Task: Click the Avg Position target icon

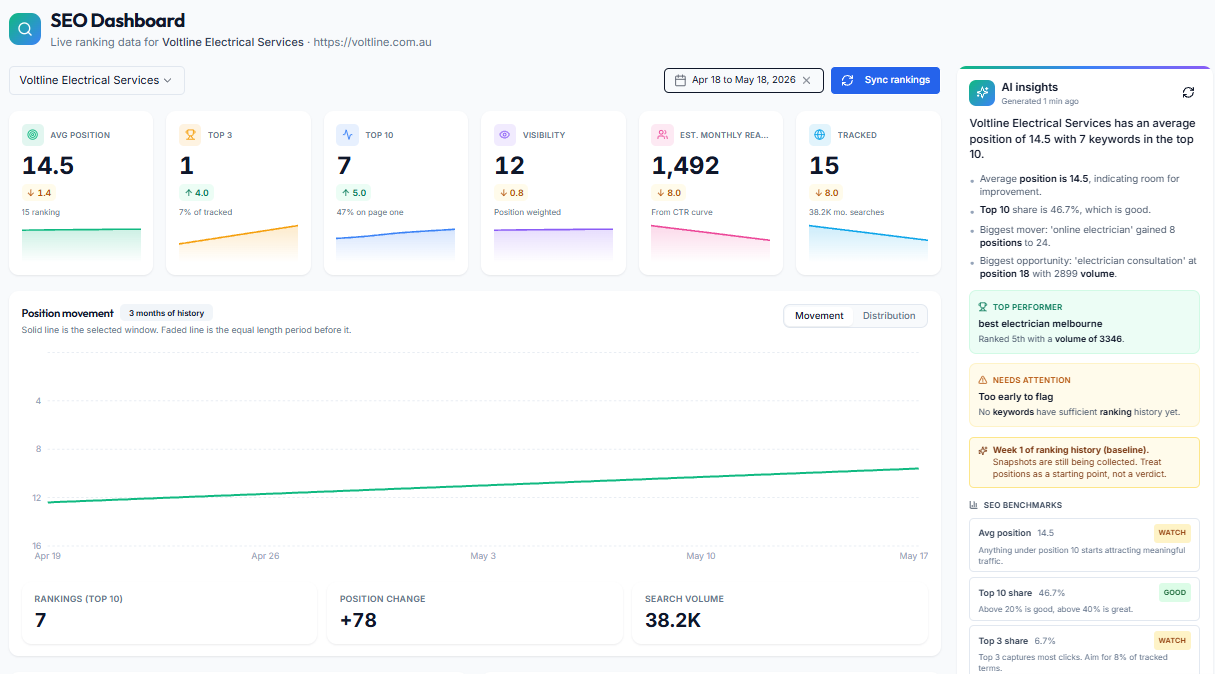Action: pyautogui.click(x=32, y=134)
